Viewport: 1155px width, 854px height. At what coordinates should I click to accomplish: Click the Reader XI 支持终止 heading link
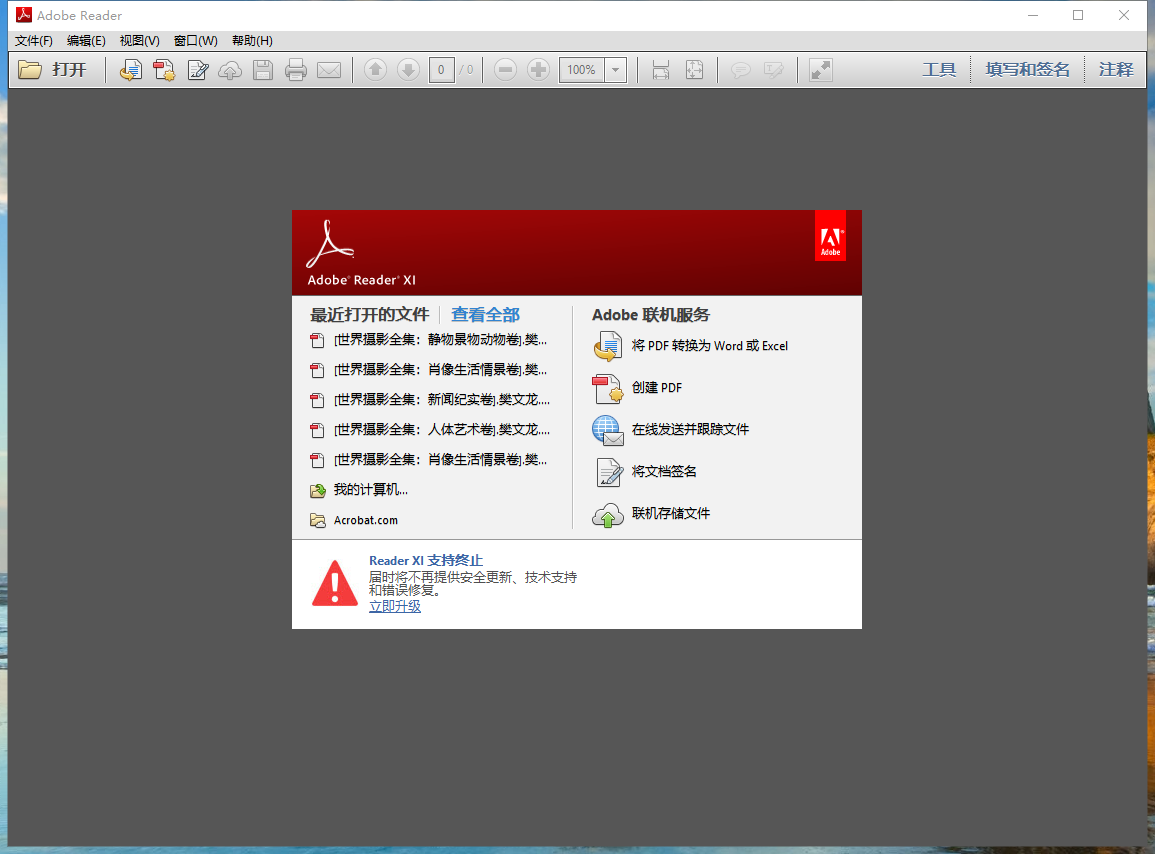point(426,561)
